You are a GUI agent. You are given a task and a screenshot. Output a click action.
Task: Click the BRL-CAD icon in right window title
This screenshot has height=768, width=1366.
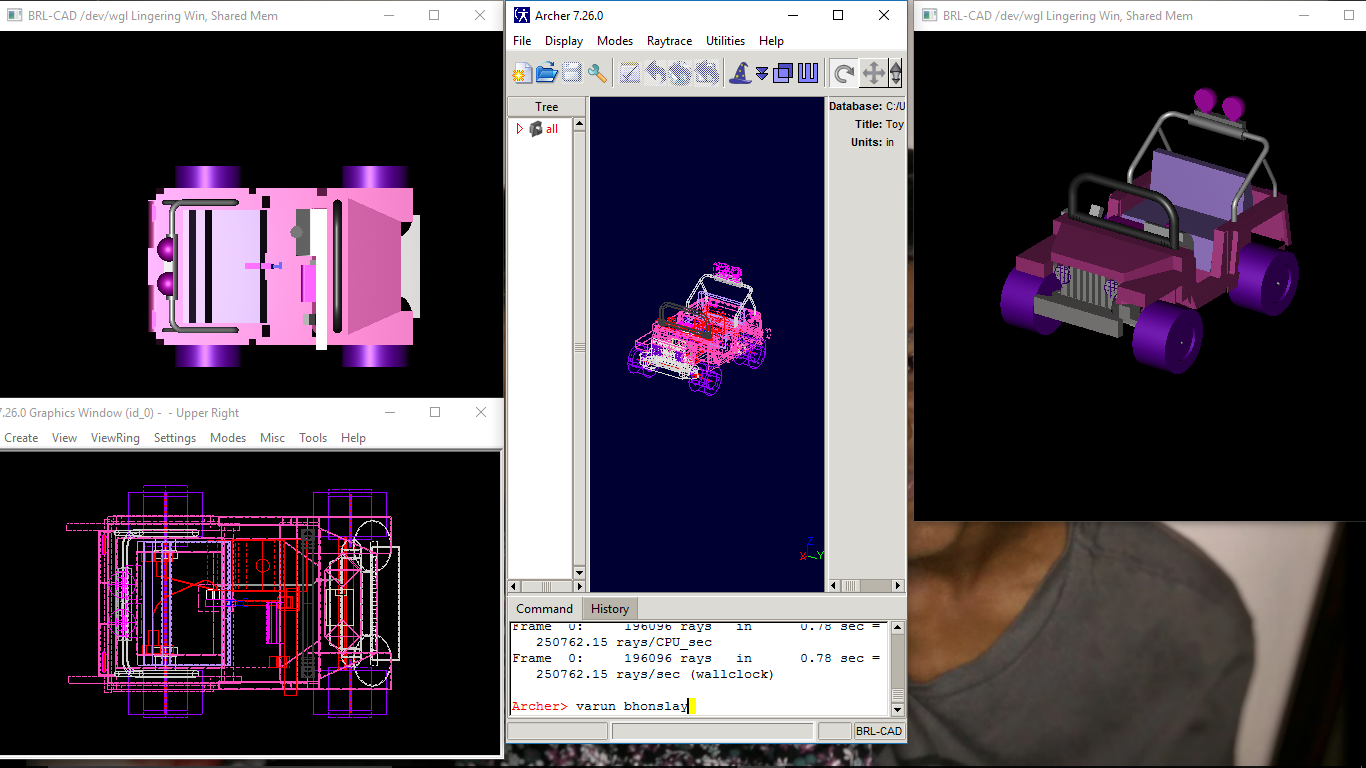click(x=929, y=15)
